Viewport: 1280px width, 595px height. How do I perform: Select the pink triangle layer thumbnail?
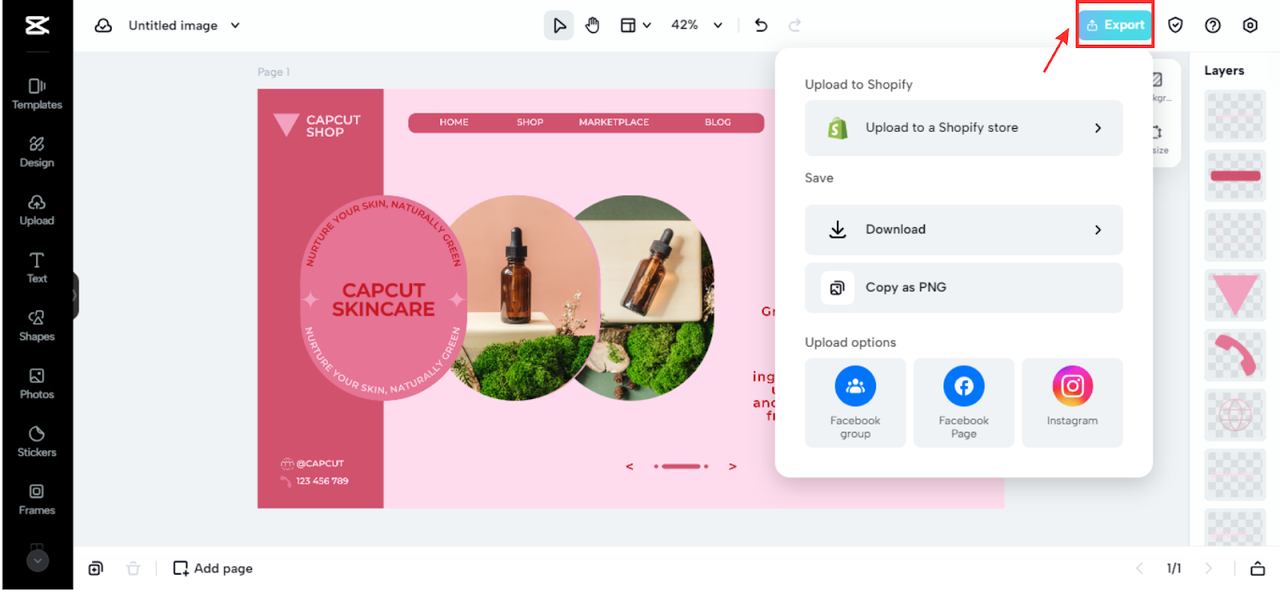pyautogui.click(x=1235, y=295)
